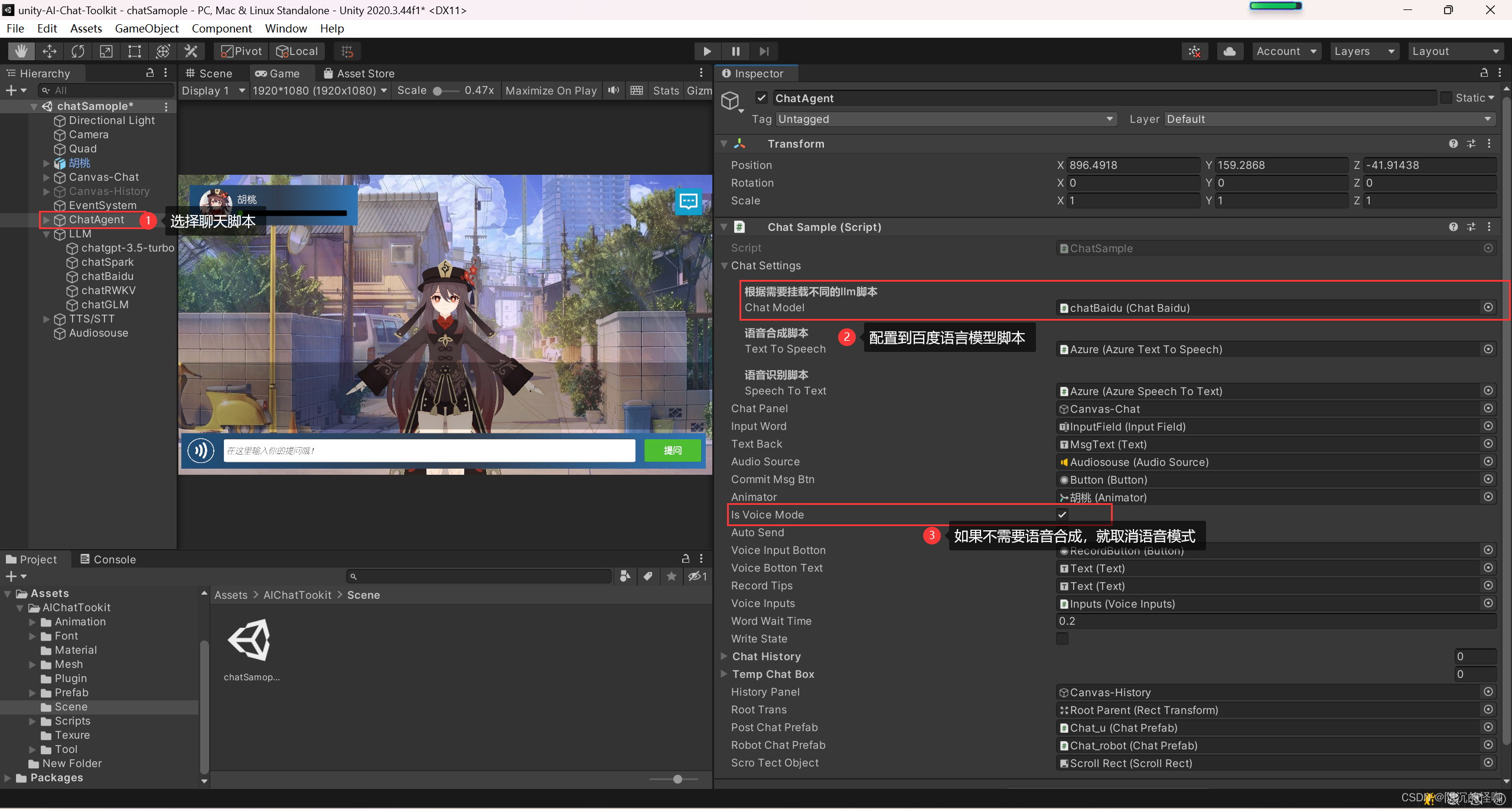1512x809 pixels.
Task: Disable the Is Voice Mode checkbox
Action: [1061, 514]
